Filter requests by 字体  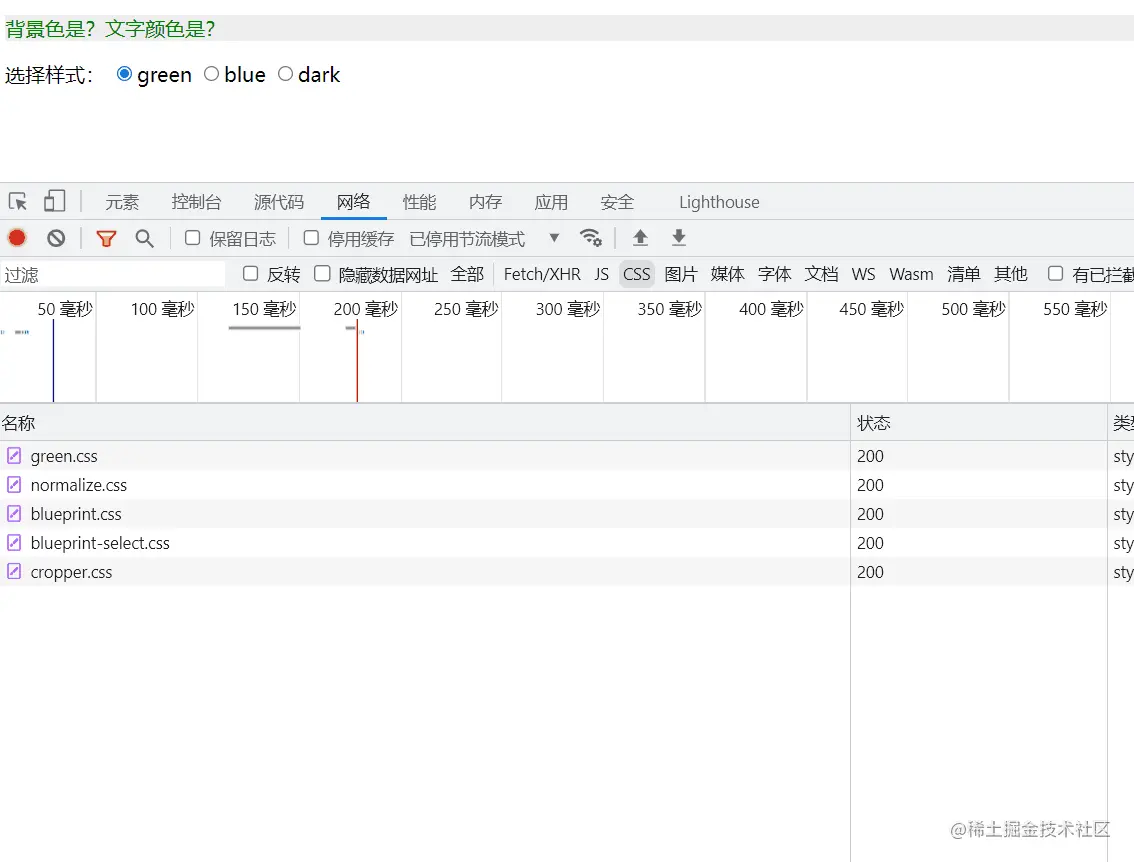[x=775, y=274]
